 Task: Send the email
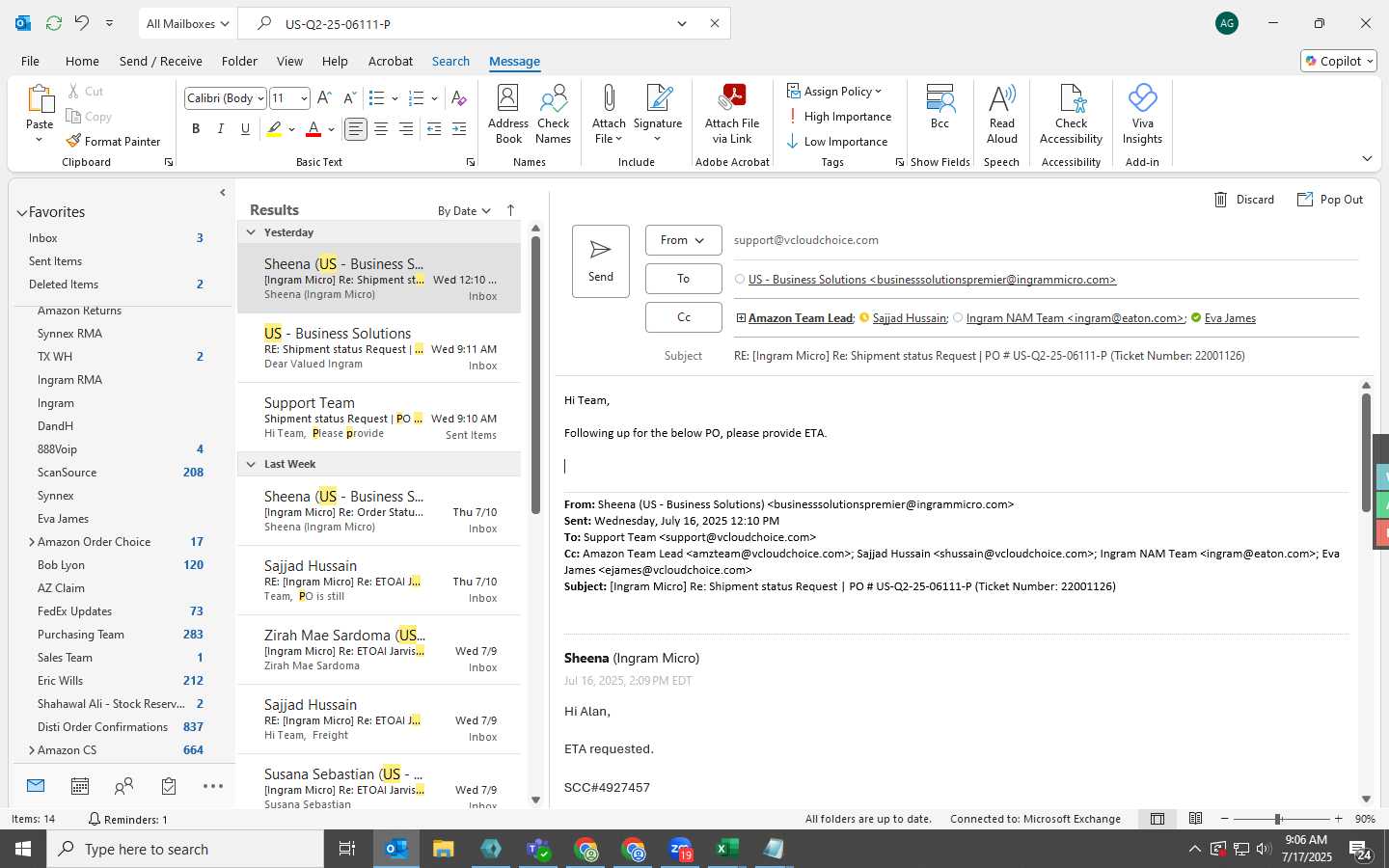click(x=601, y=261)
